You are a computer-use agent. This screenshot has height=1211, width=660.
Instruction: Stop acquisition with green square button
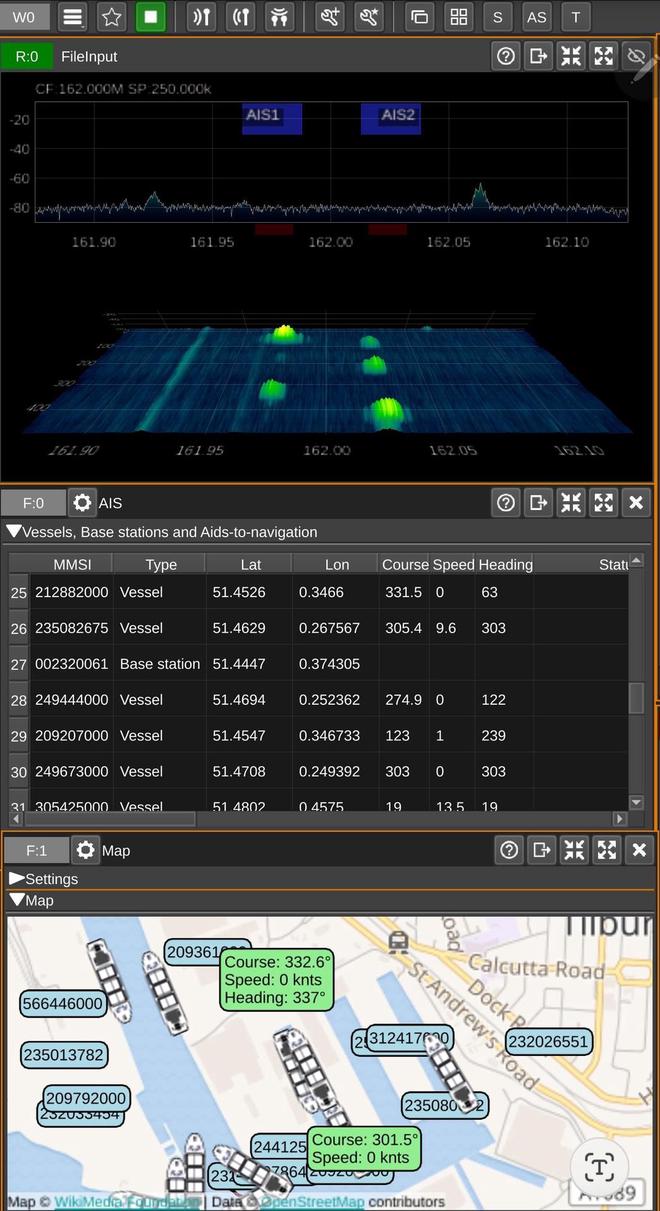coord(151,17)
